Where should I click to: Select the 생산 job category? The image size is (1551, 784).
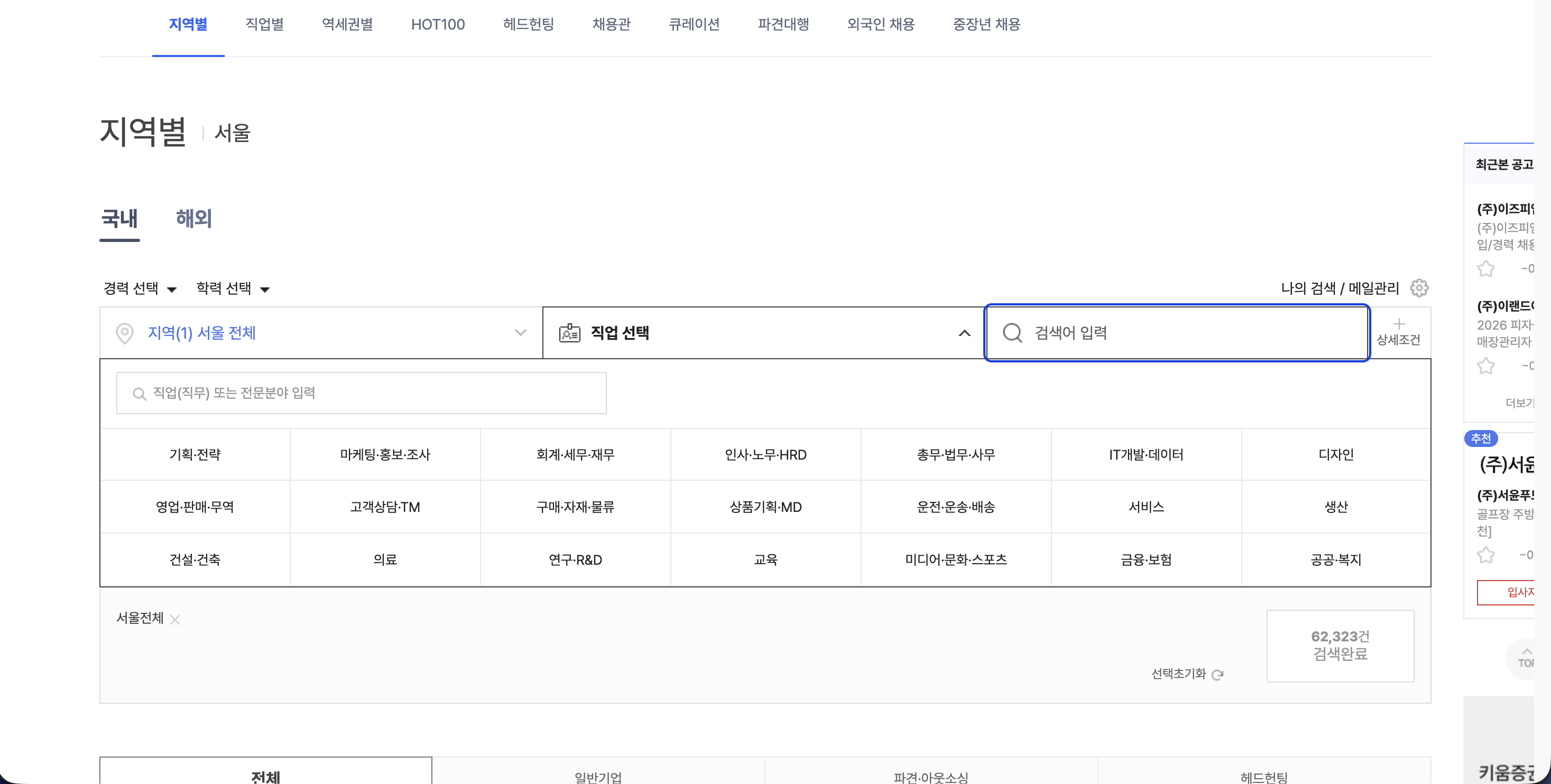click(1336, 507)
